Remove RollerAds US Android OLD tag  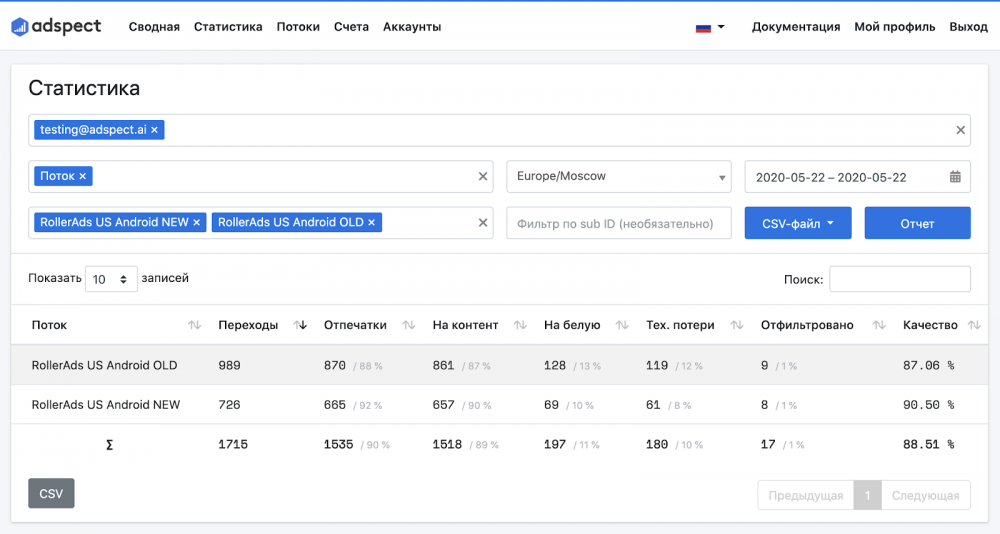tap(371, 223)
